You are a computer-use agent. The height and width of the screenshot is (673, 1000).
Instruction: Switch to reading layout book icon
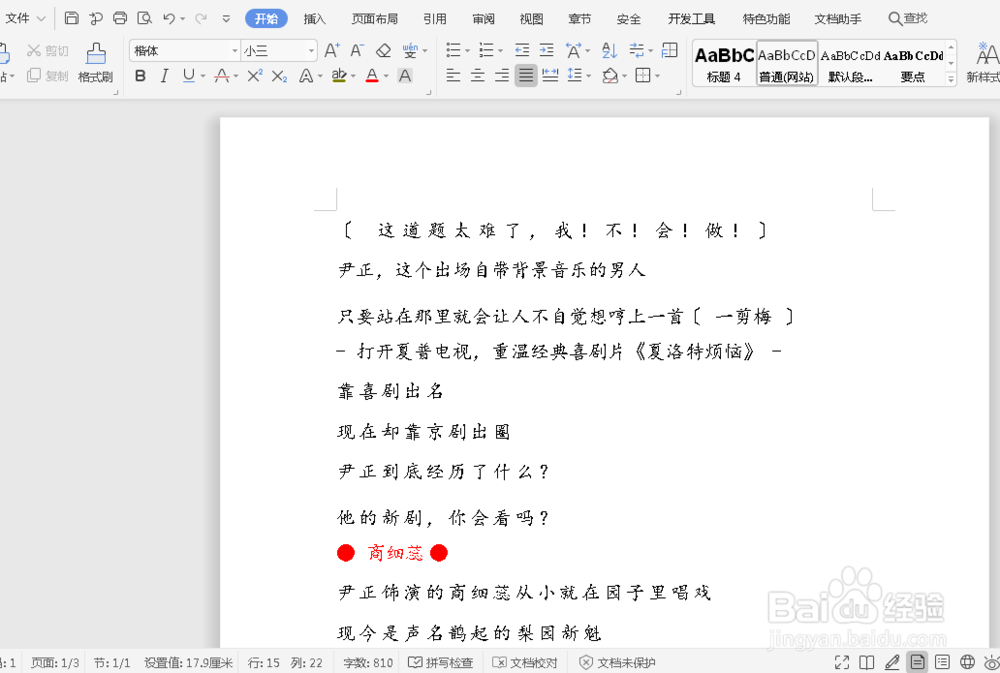point(867,662)
